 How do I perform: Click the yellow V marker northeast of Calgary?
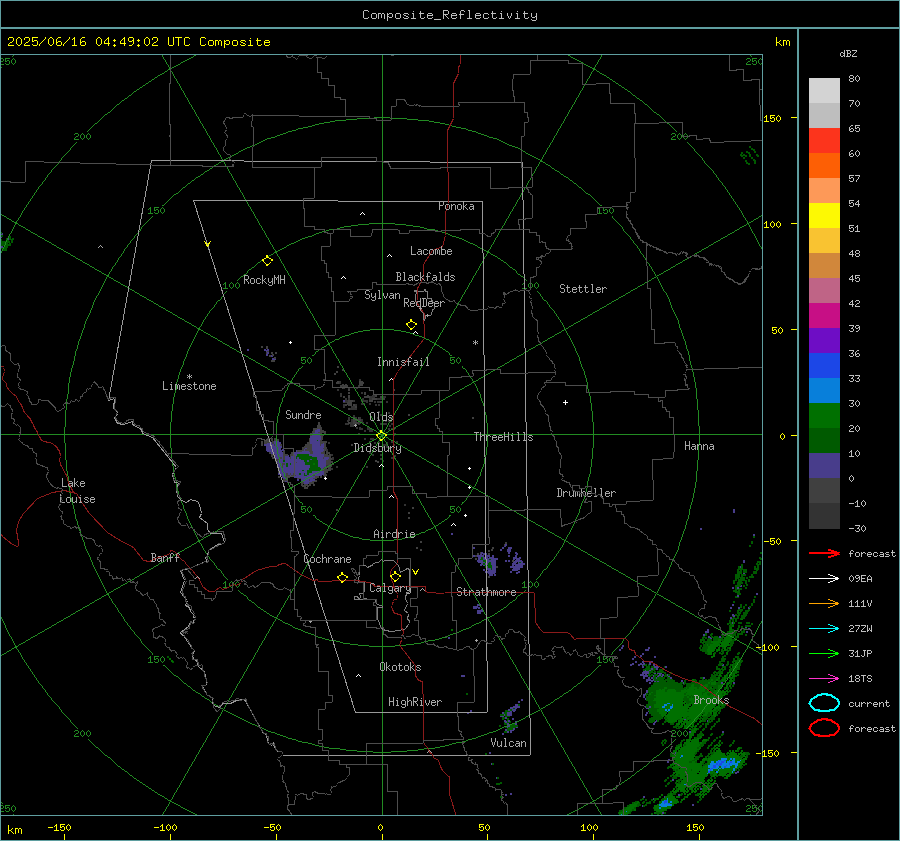click(416, 572)
